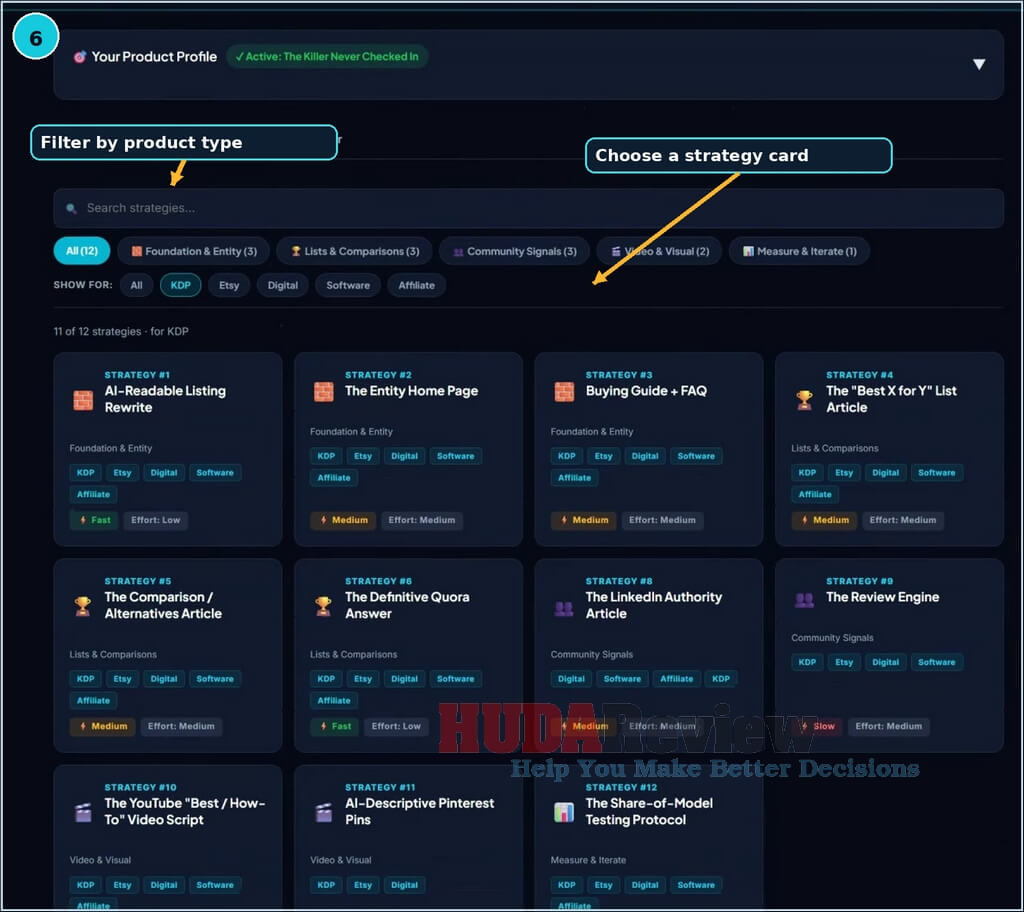Click Affiliate tag on Best X for Y card

point(815,495)
